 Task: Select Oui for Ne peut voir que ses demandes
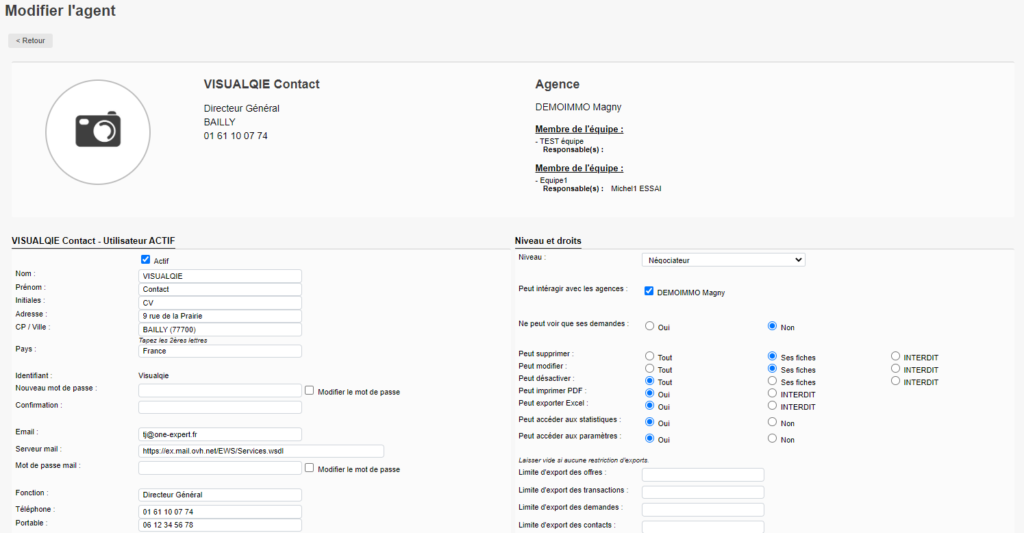click(x=650, y=326)
